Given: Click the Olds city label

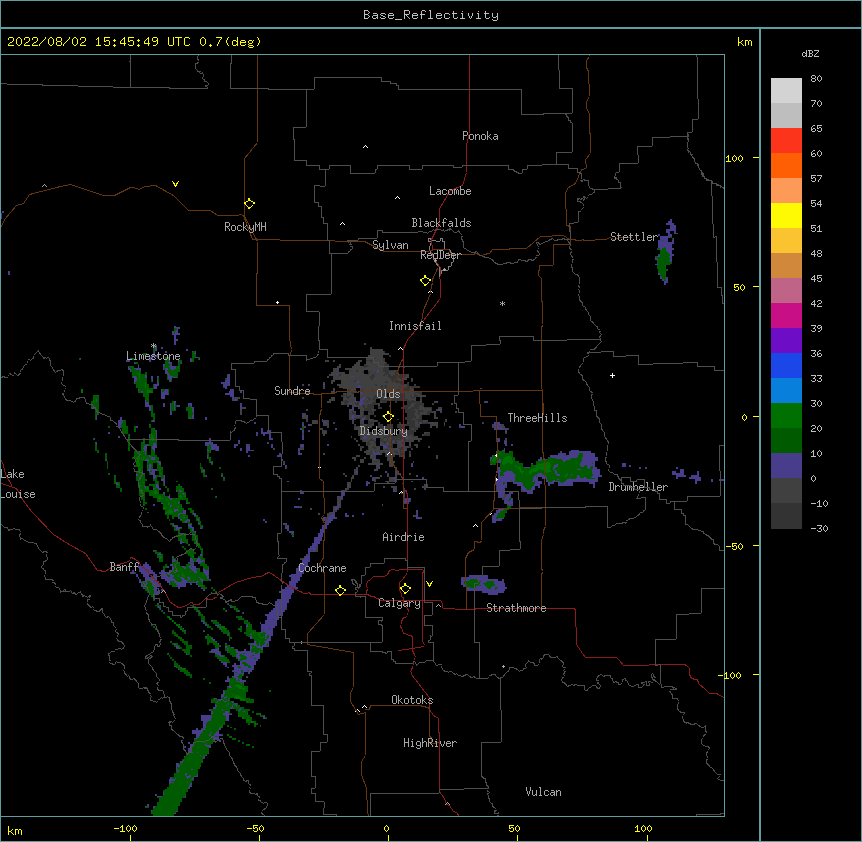Looking at the screenshot, I should point(388,394).
